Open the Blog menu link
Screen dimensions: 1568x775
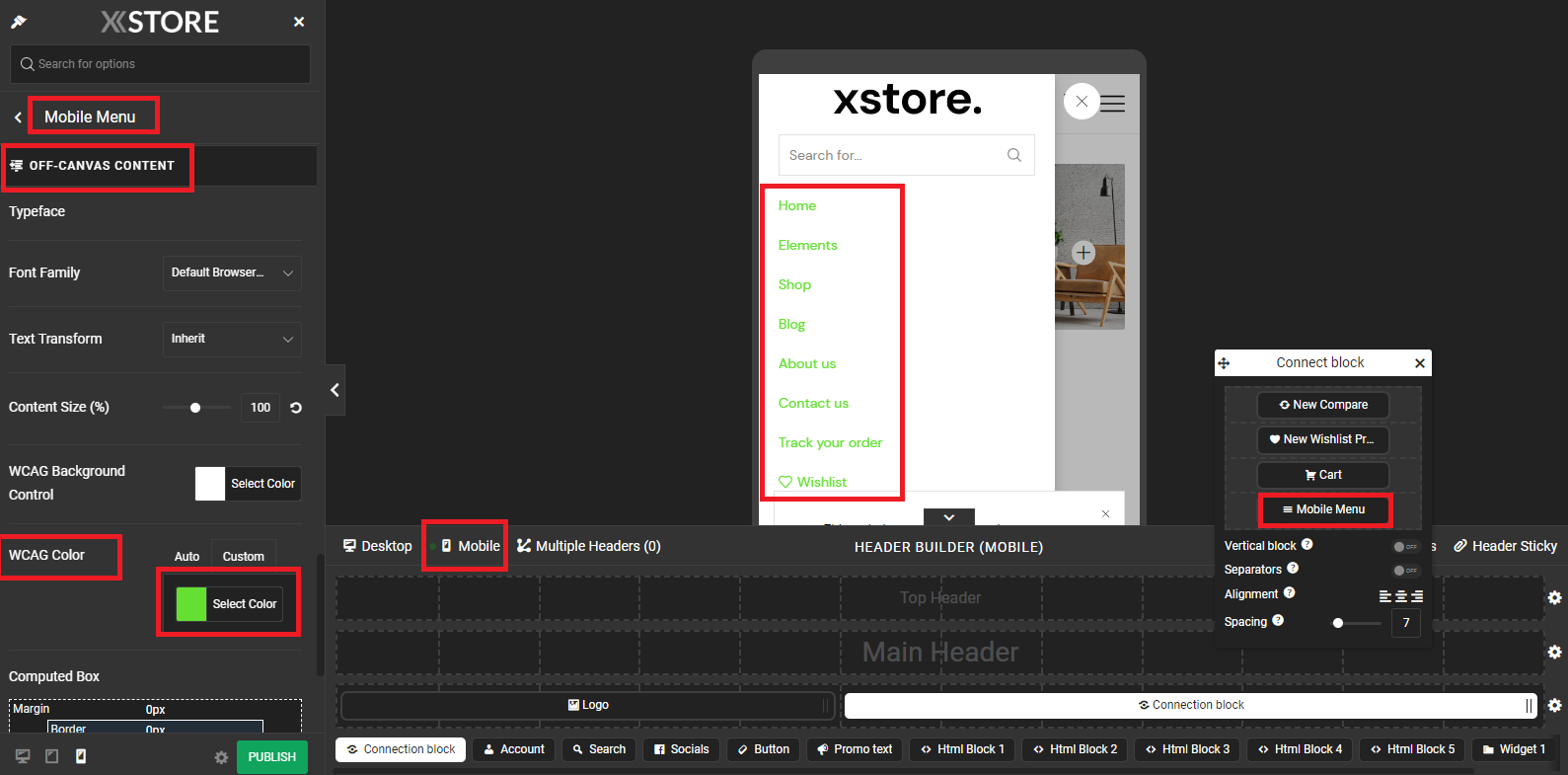pos(791,324)
